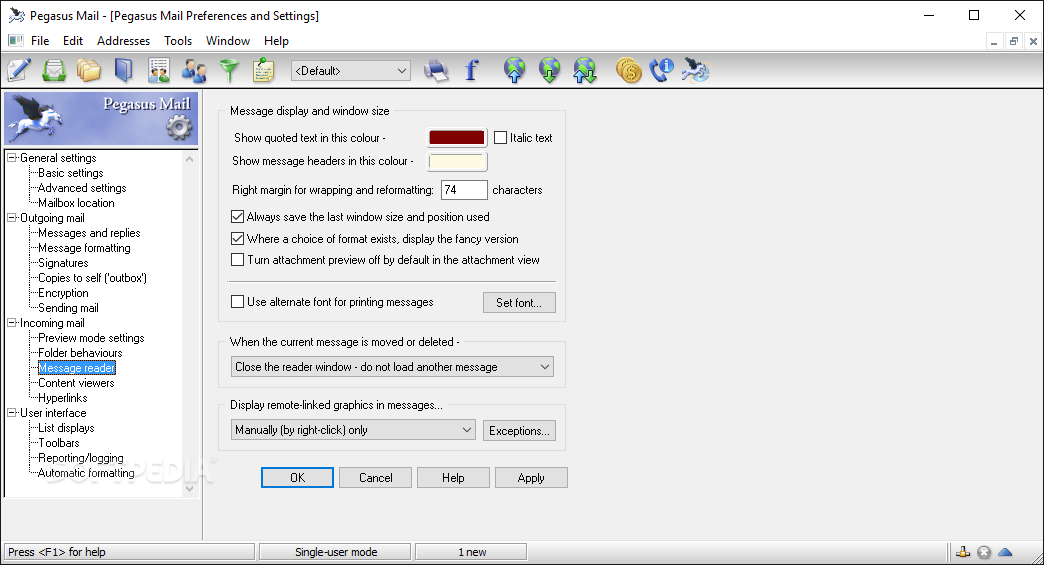Open the Edit menu
This screenshot has height=565, width=1044.
pos(73,41)
